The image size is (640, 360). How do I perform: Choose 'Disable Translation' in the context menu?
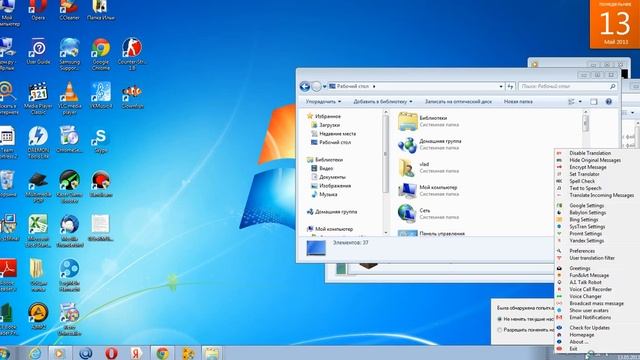[590, 153]
